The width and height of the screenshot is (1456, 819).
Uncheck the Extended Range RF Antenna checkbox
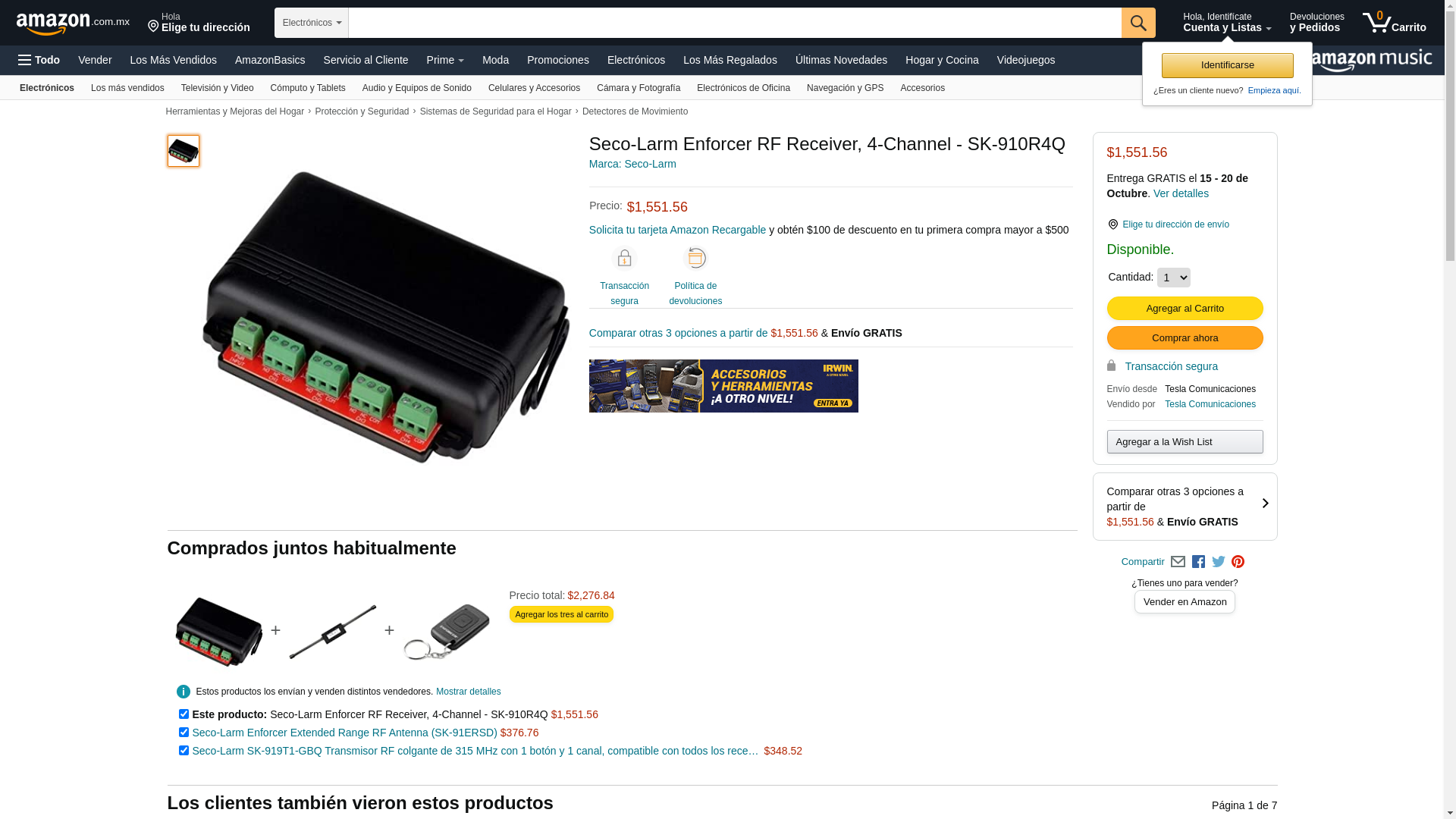(x=184, y=733)
